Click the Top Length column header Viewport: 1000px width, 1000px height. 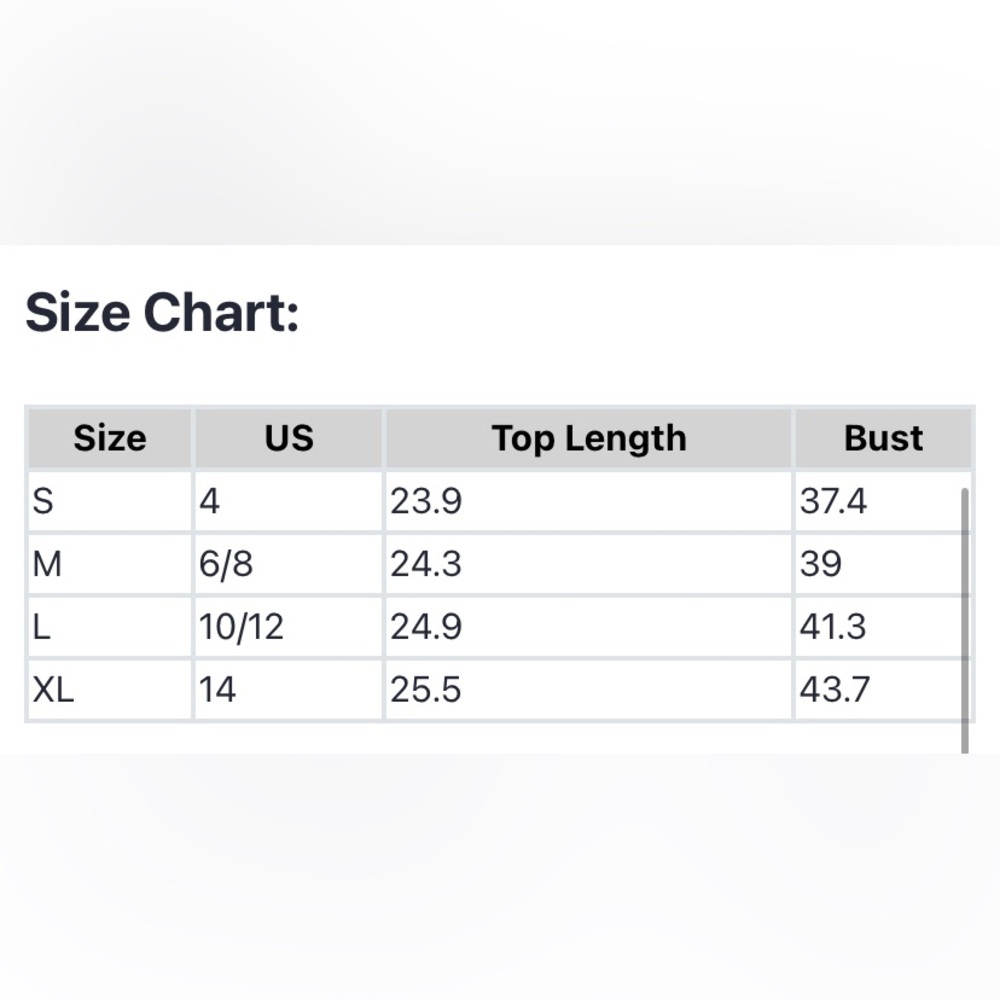pos(589,438)
